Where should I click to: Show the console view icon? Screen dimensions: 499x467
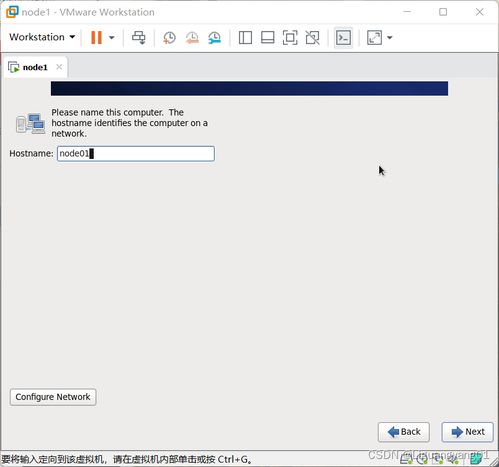point(343,38)
